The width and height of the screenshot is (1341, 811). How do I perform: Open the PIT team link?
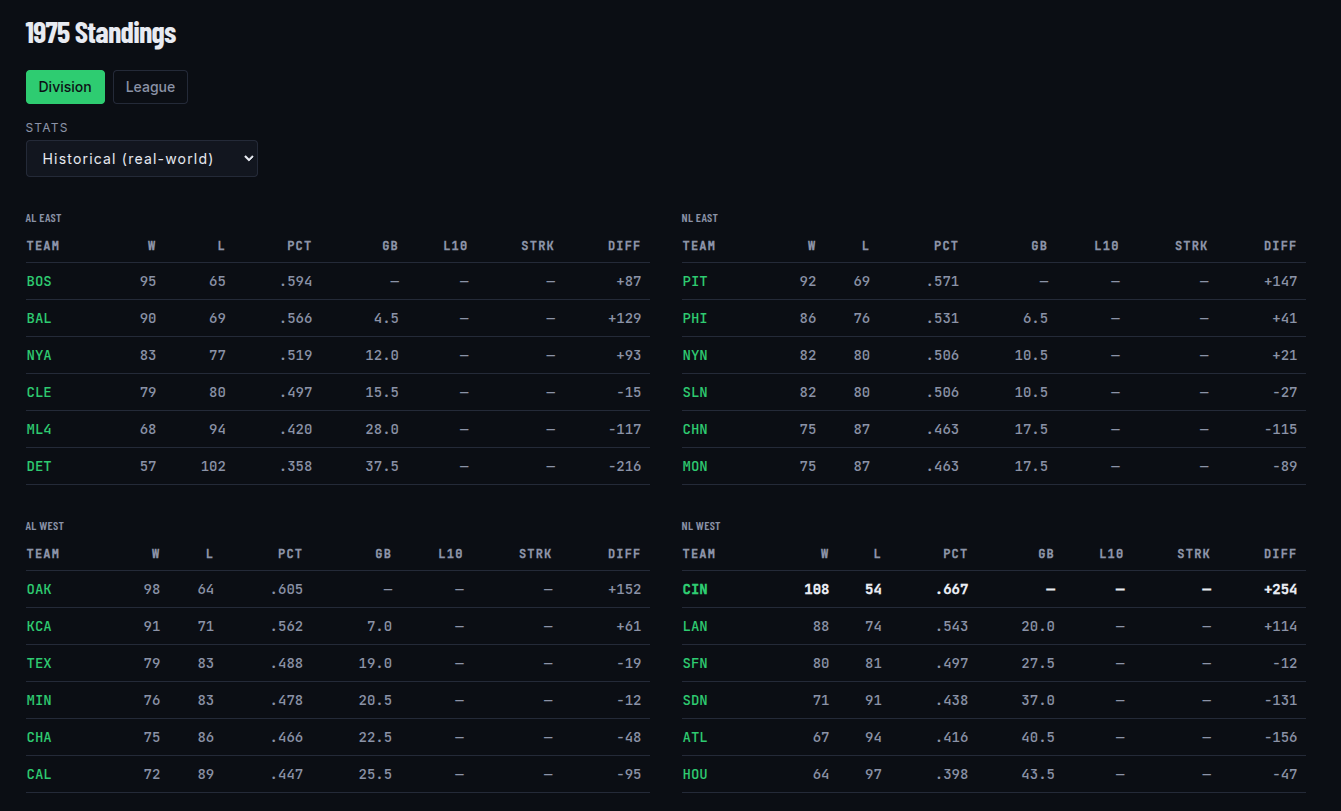(695, 282)
